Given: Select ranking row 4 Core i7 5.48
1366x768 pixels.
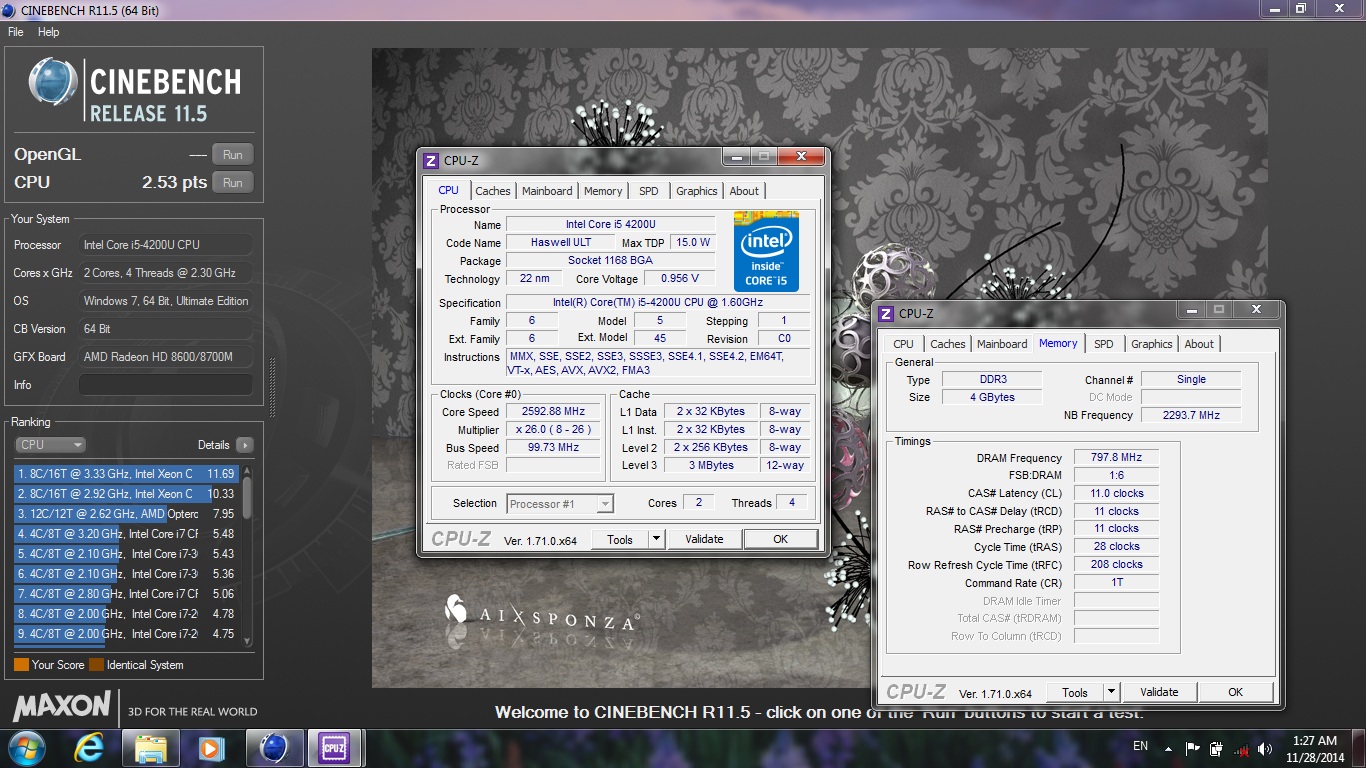Looking at the screenshot, I should pos(126,534).
